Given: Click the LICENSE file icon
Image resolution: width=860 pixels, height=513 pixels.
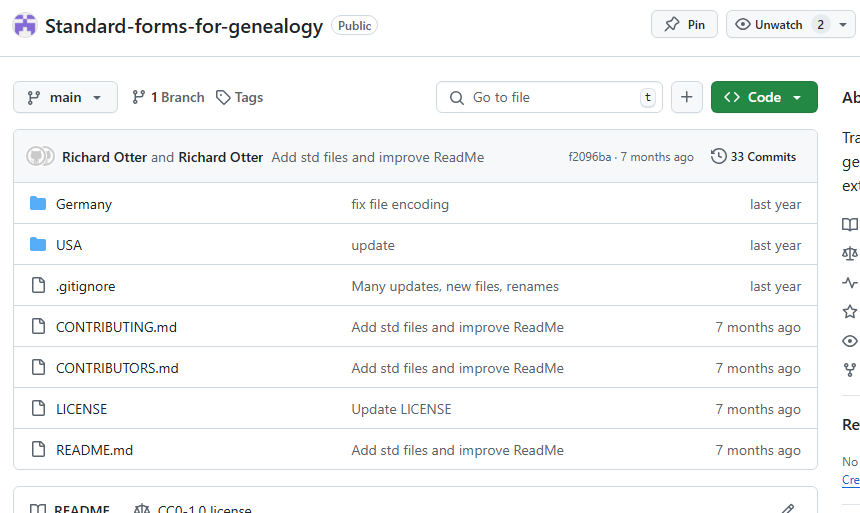Looking at the screenshot, I should pos(38,409).
